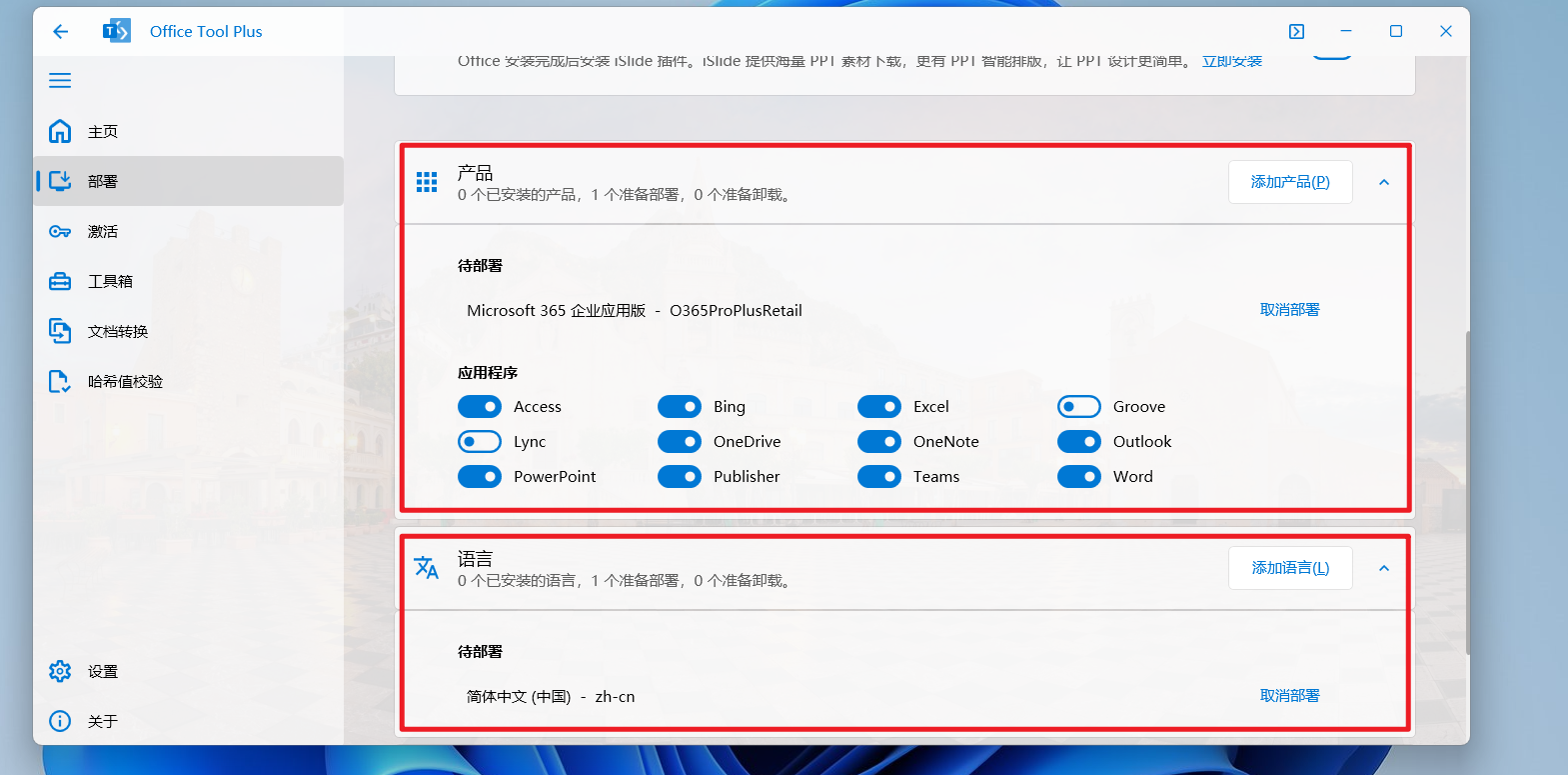1568x775 pixels.
Task: Click the home icon beside 主页
Action: 60,131
